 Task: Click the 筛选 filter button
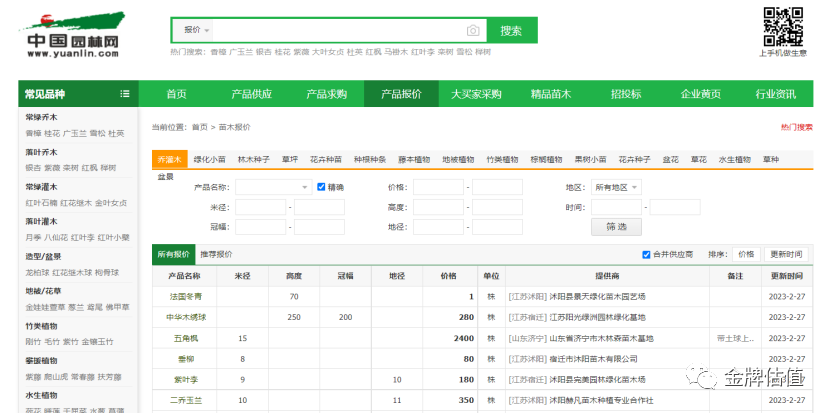[x=616, y=227]
